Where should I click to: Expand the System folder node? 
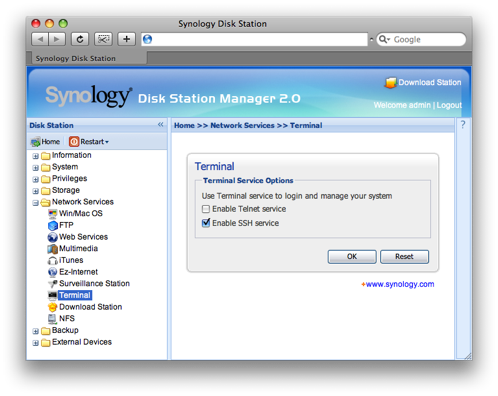[36, 168]
